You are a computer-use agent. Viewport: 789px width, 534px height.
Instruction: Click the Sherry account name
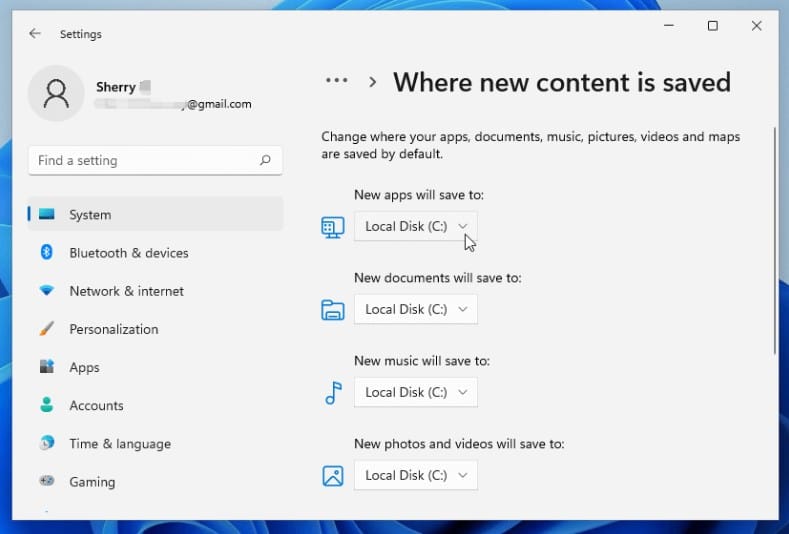[116, 87]
